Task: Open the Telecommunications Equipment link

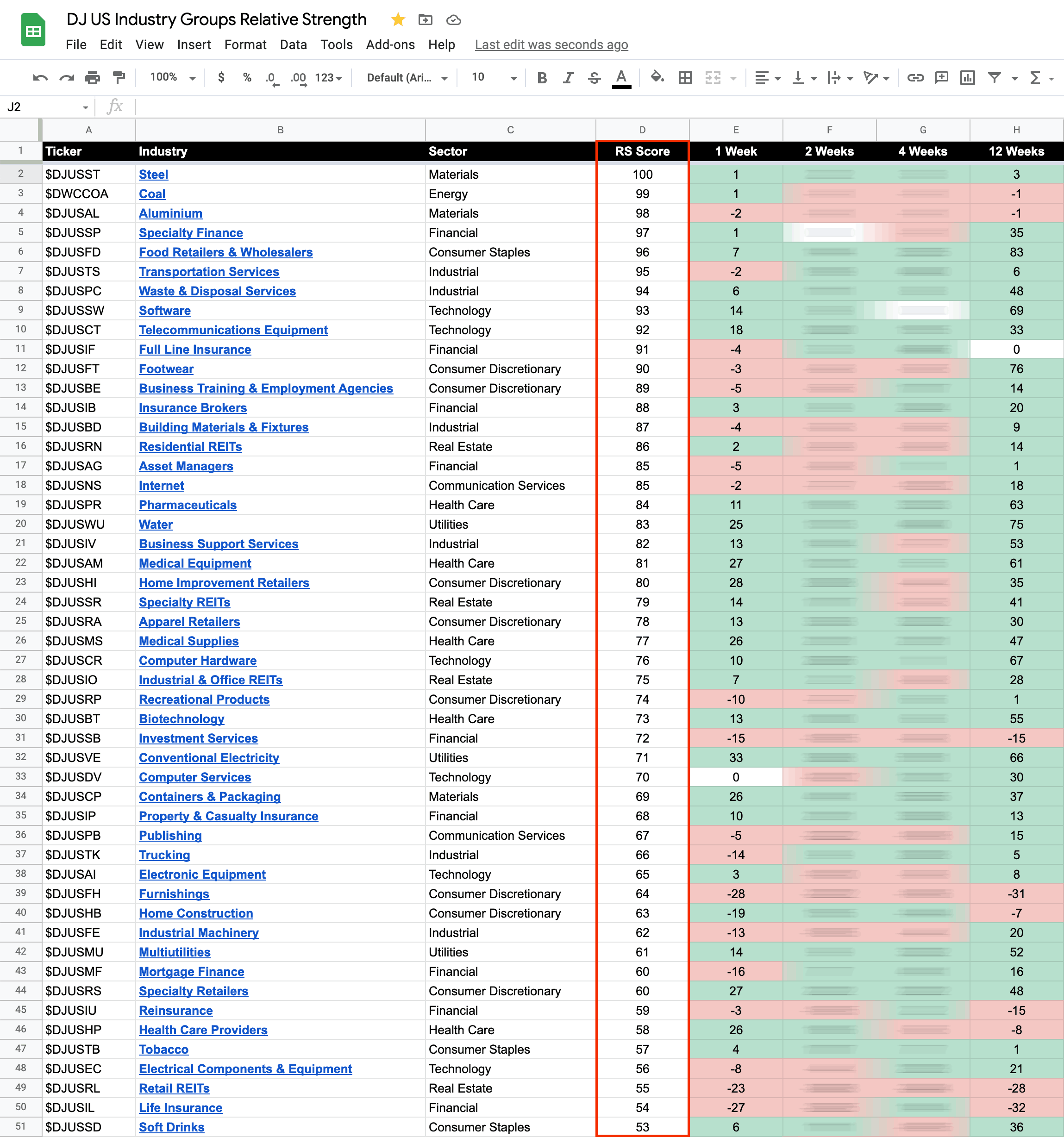Action: point(233,330)
